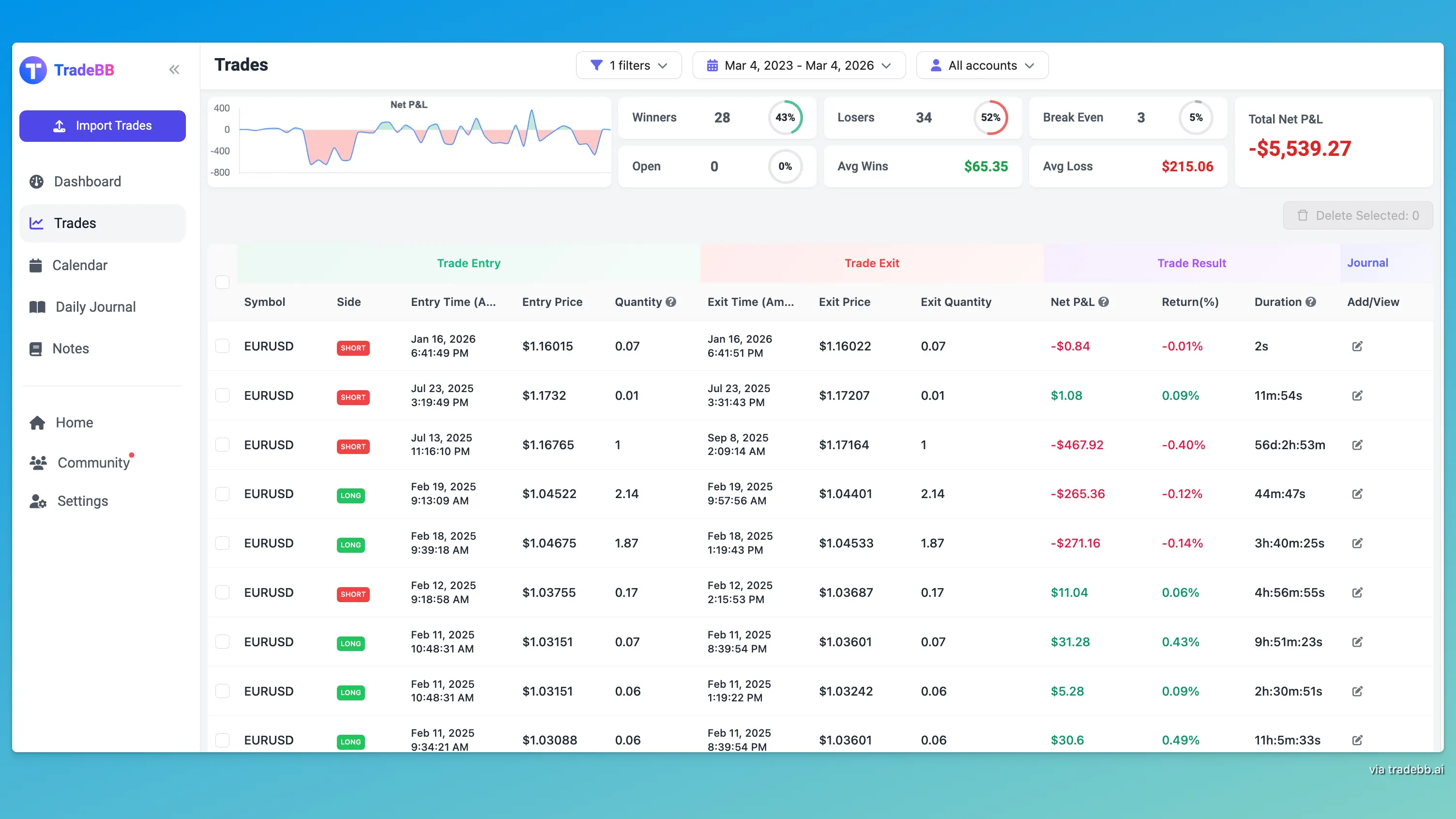Viewport: 1456px width, 819px height.
Task: Select the Calendar icon in the sidebar
Action: [36, 264]
